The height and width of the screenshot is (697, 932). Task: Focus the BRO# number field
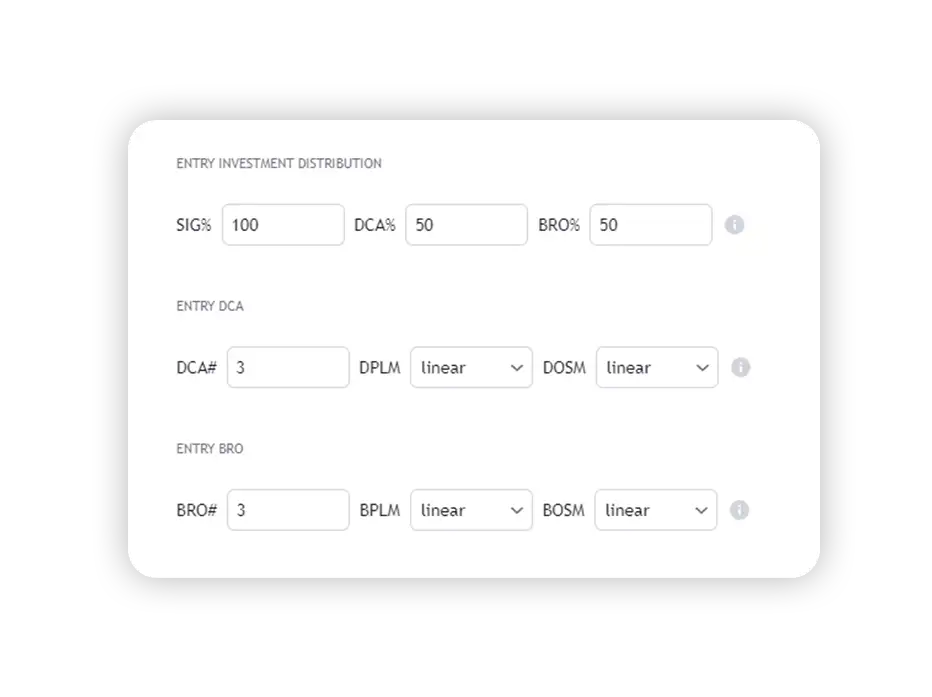click(288, 511)
